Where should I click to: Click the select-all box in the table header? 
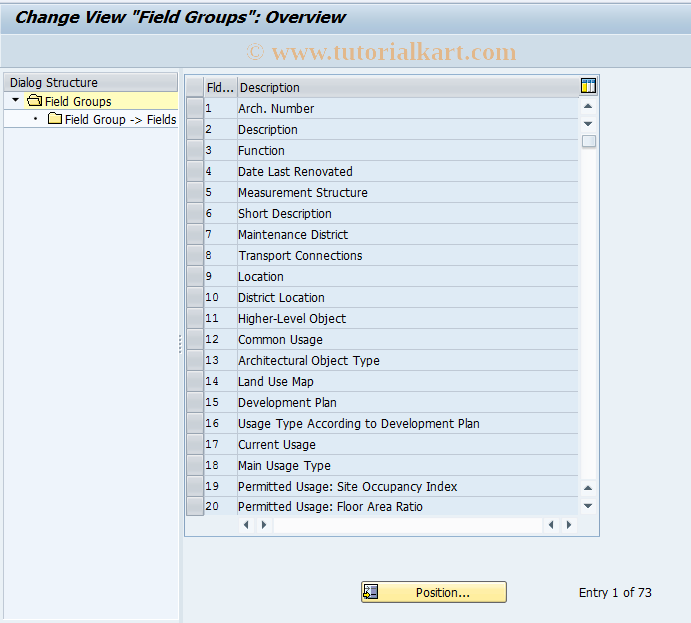pyautogui.click(x=195, y=87)
